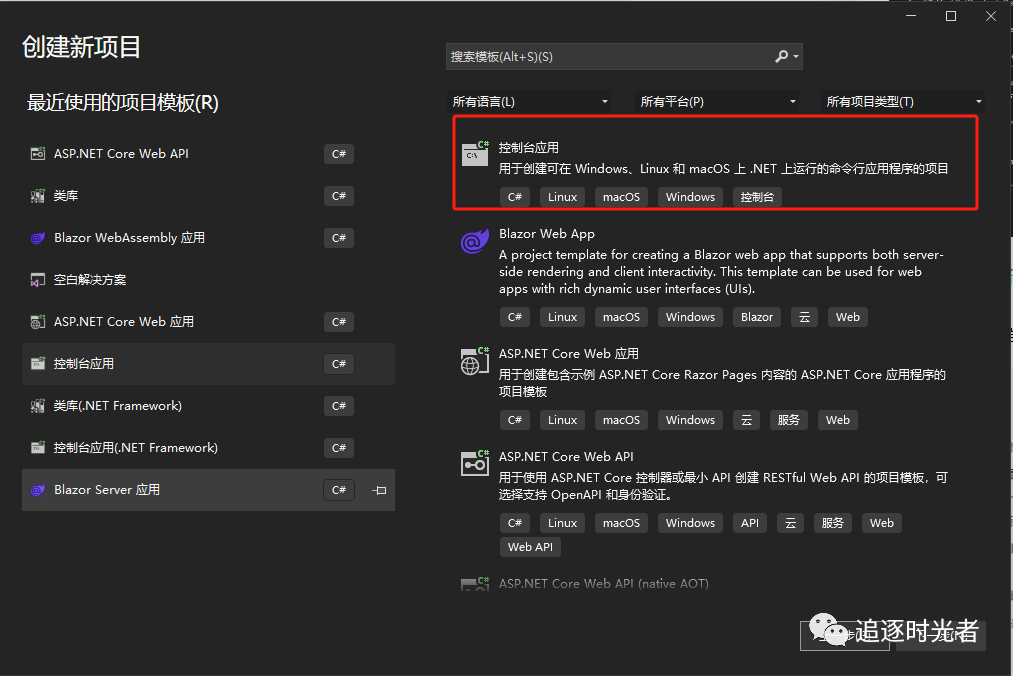
Task: Click the globe icon of ASP.NET Core Web 应用 template
Action: point(475,361)
